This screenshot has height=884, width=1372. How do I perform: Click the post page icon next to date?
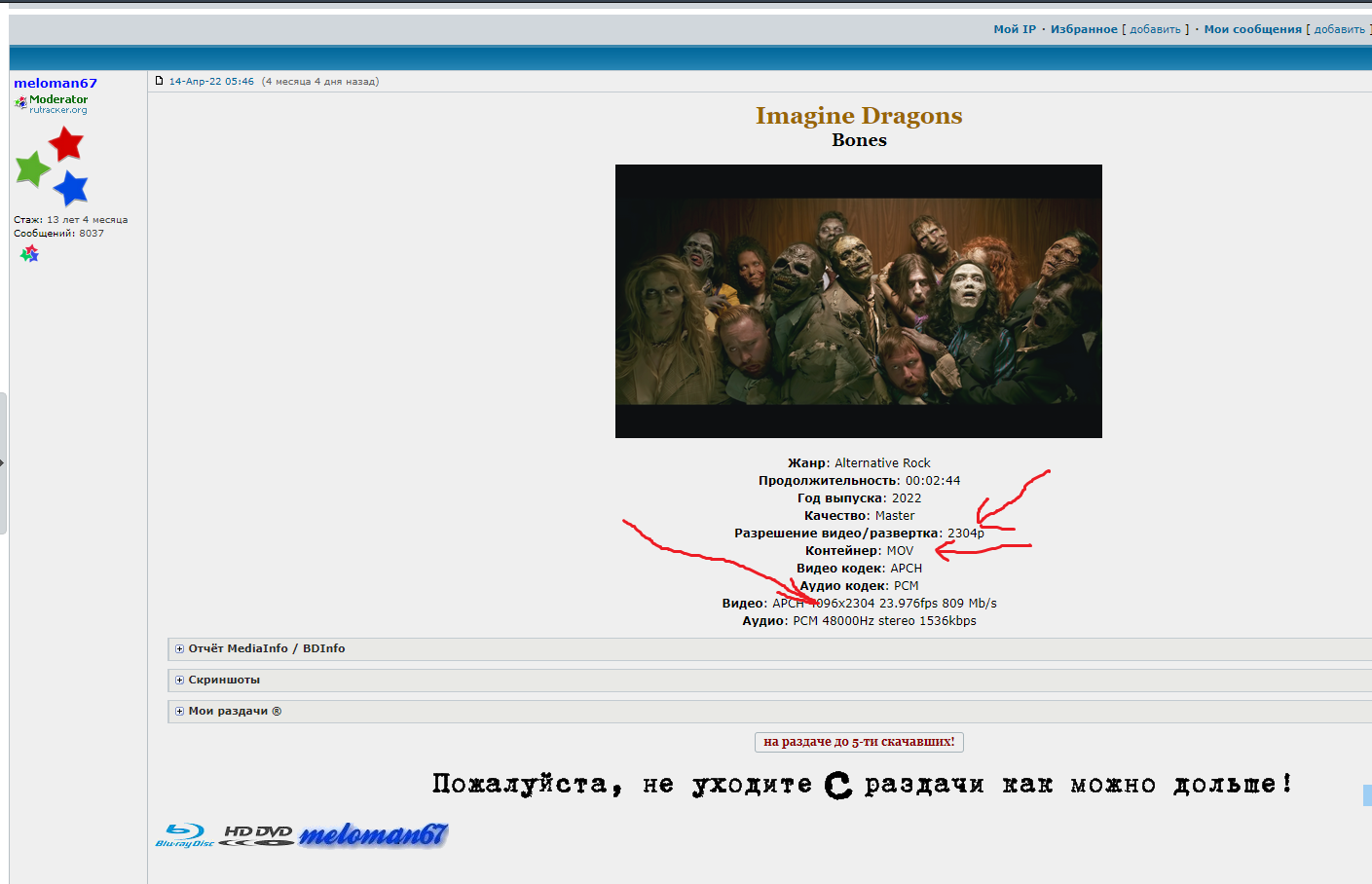point(160,81)
